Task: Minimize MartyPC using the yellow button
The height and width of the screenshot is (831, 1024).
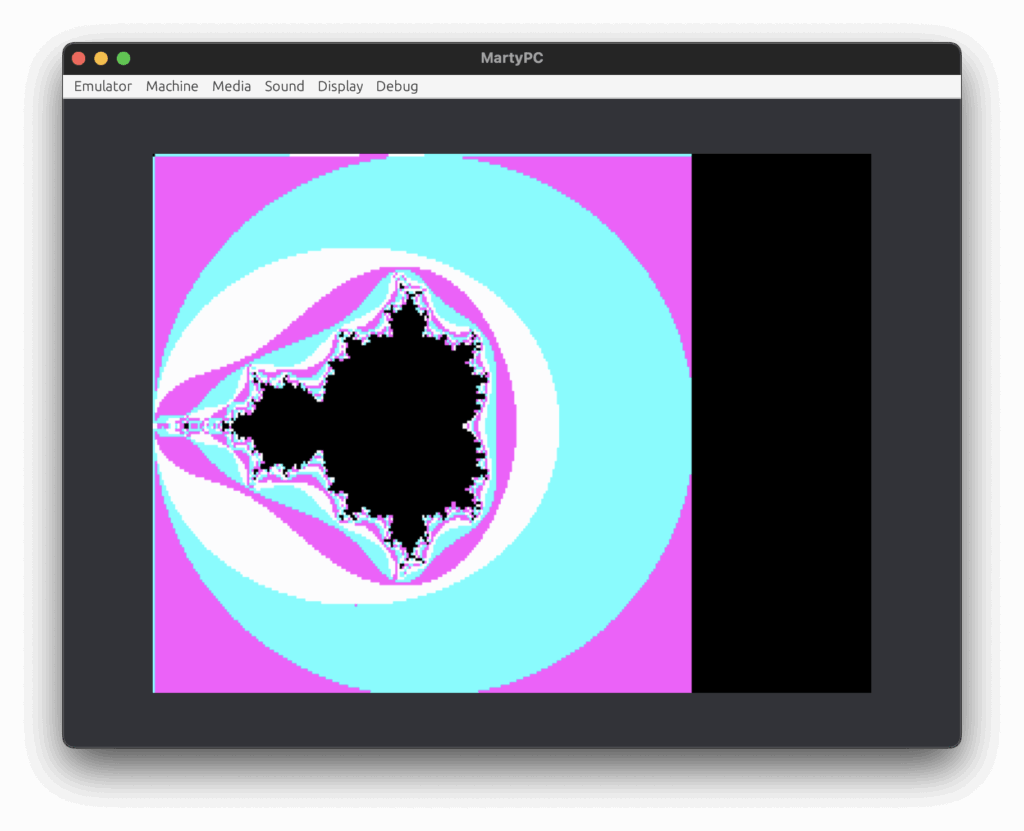Action: pyautogui.click(x=101, y=58)
